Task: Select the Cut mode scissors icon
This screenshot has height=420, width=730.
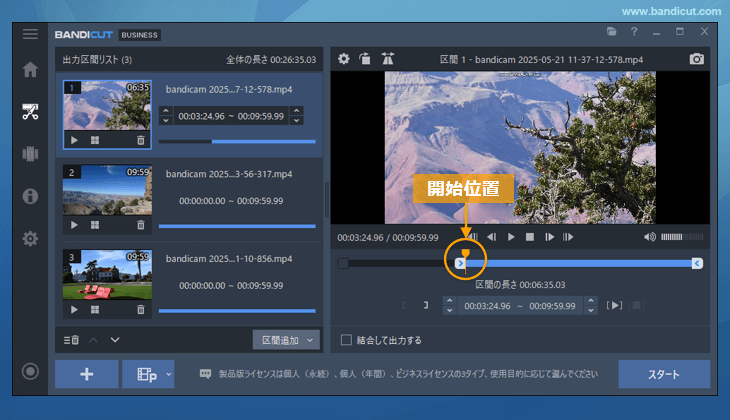Action: 30,111
